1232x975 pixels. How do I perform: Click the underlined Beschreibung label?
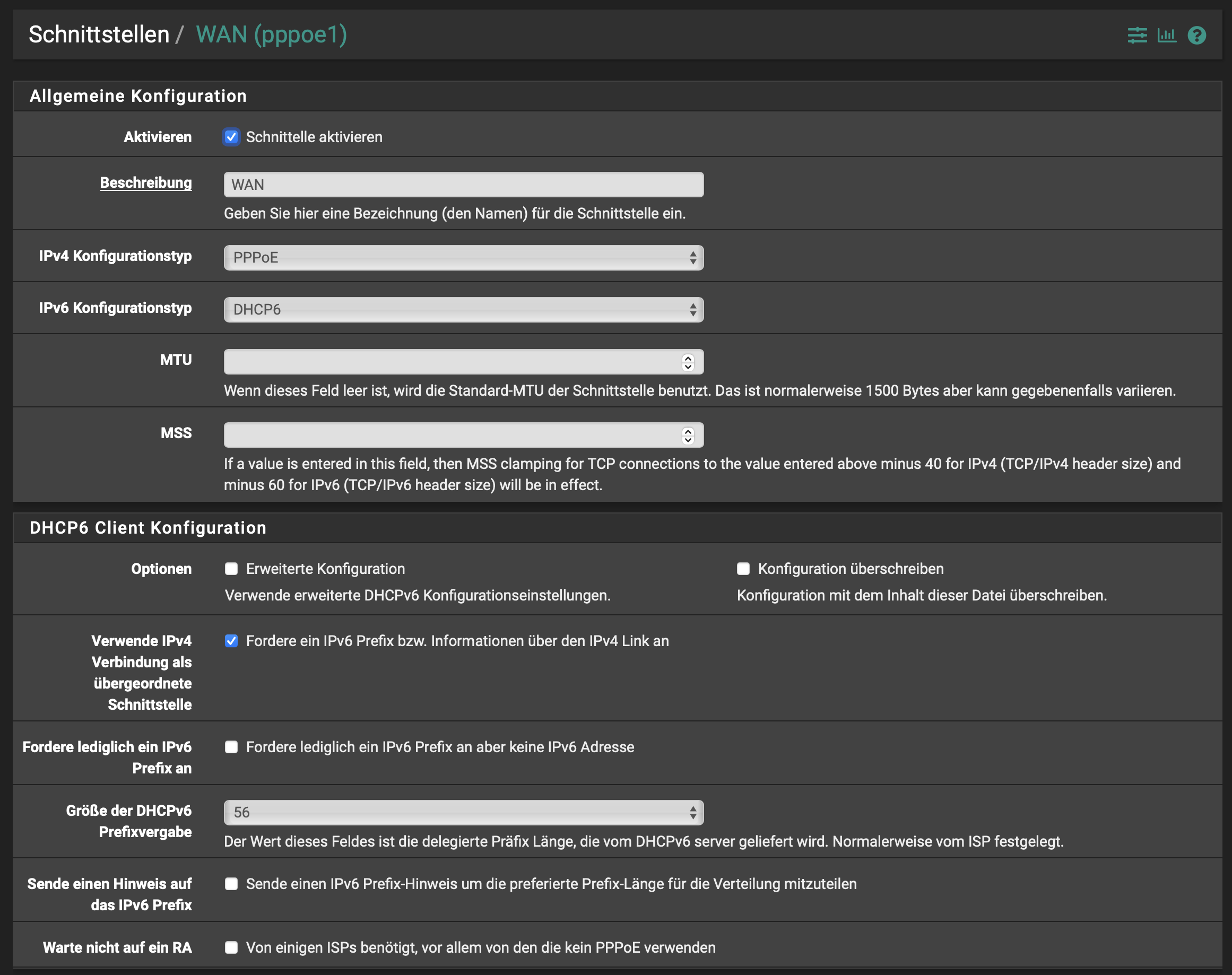(x=145, y=182)
